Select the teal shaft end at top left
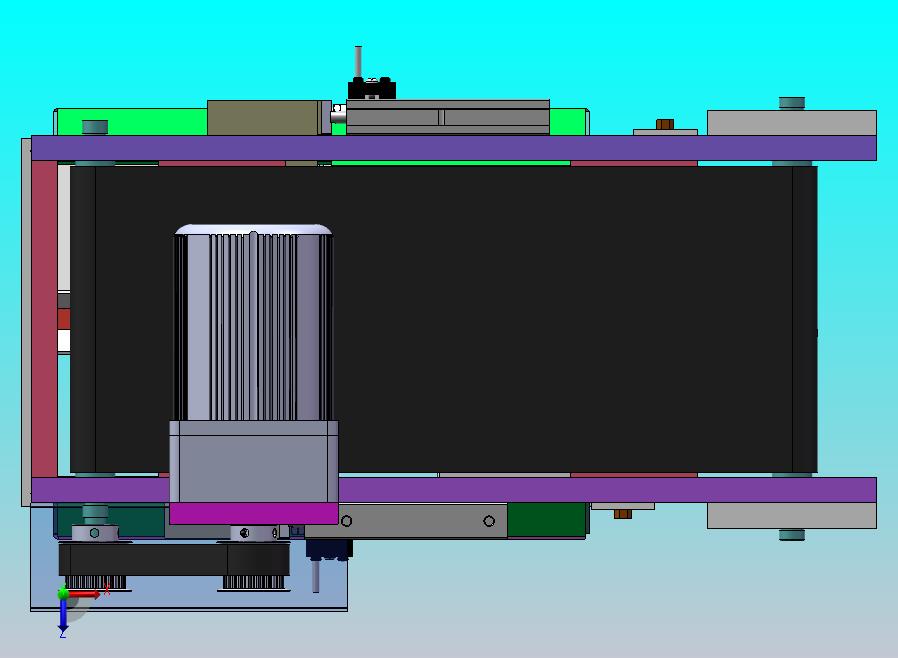This screenshot has width=898, height=658. coord(95,127)
